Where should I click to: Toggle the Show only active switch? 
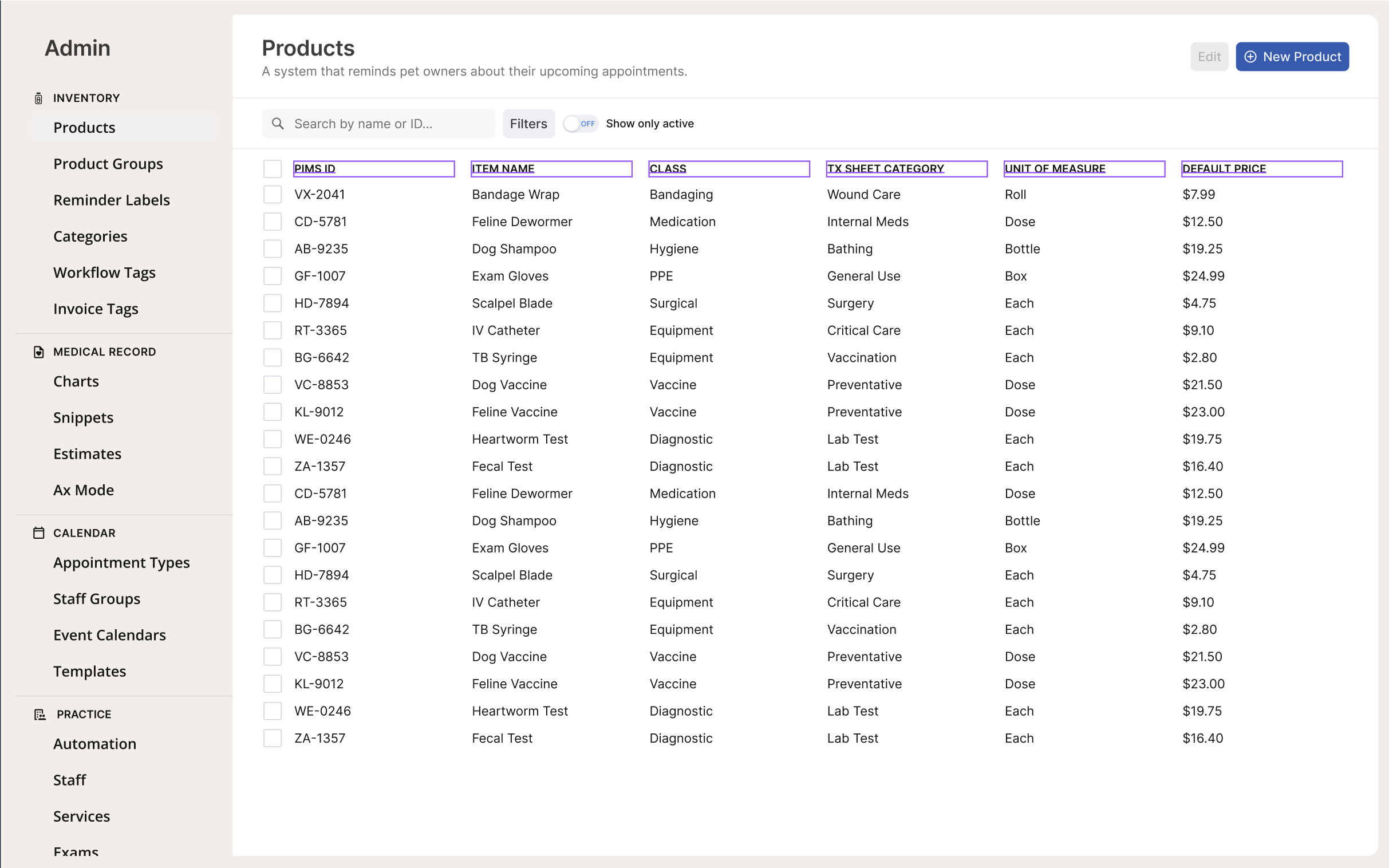[580, 124]
